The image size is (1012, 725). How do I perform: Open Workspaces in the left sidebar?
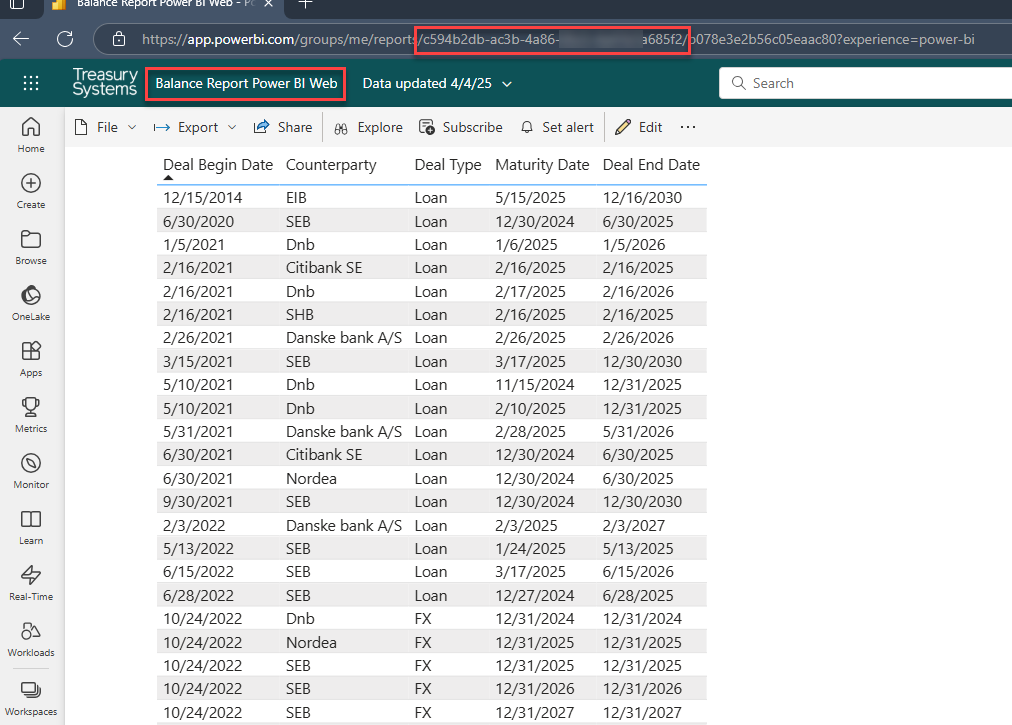pos(31,699)
